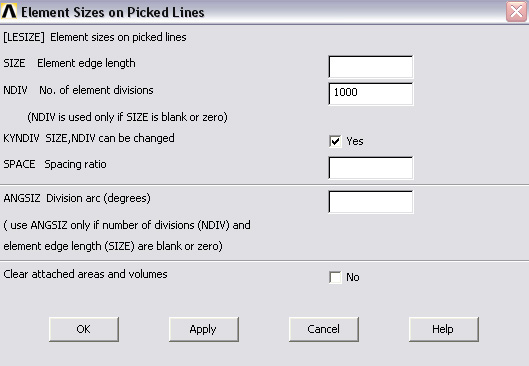Click the NDIV field containing 1000

coord(370,94)
